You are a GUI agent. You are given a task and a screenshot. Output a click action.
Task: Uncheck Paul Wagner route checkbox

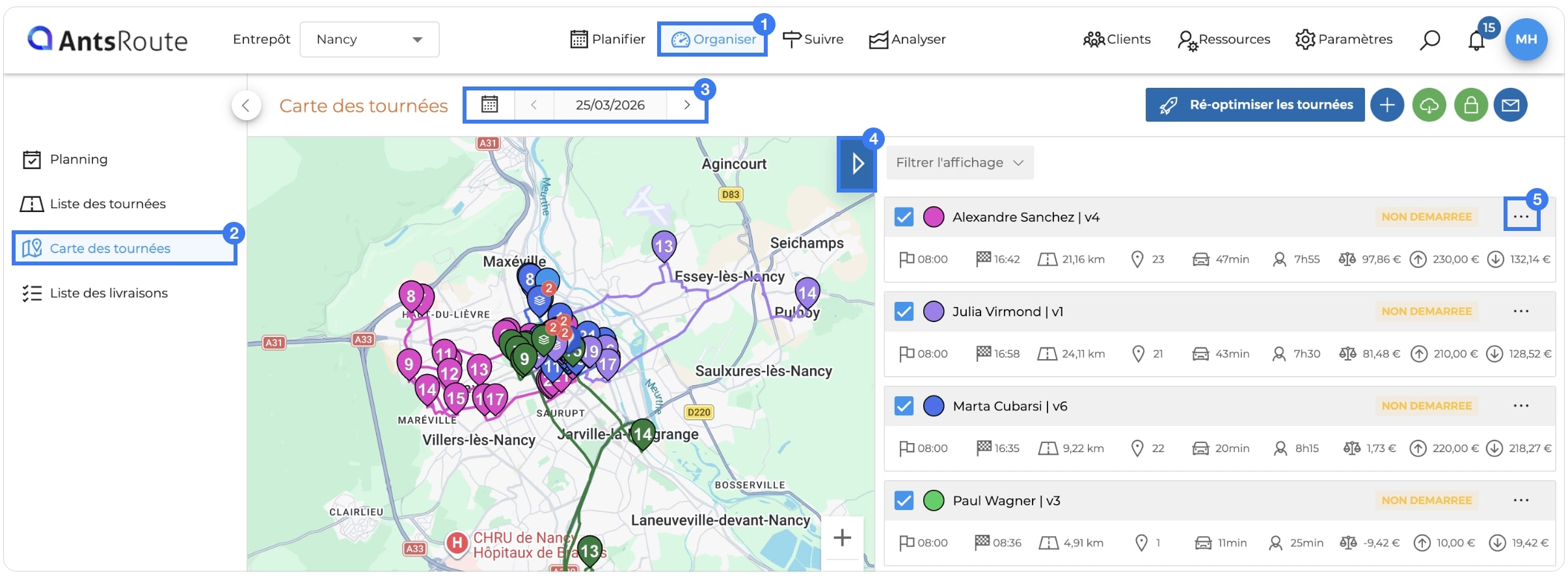[x=904, y=500]
